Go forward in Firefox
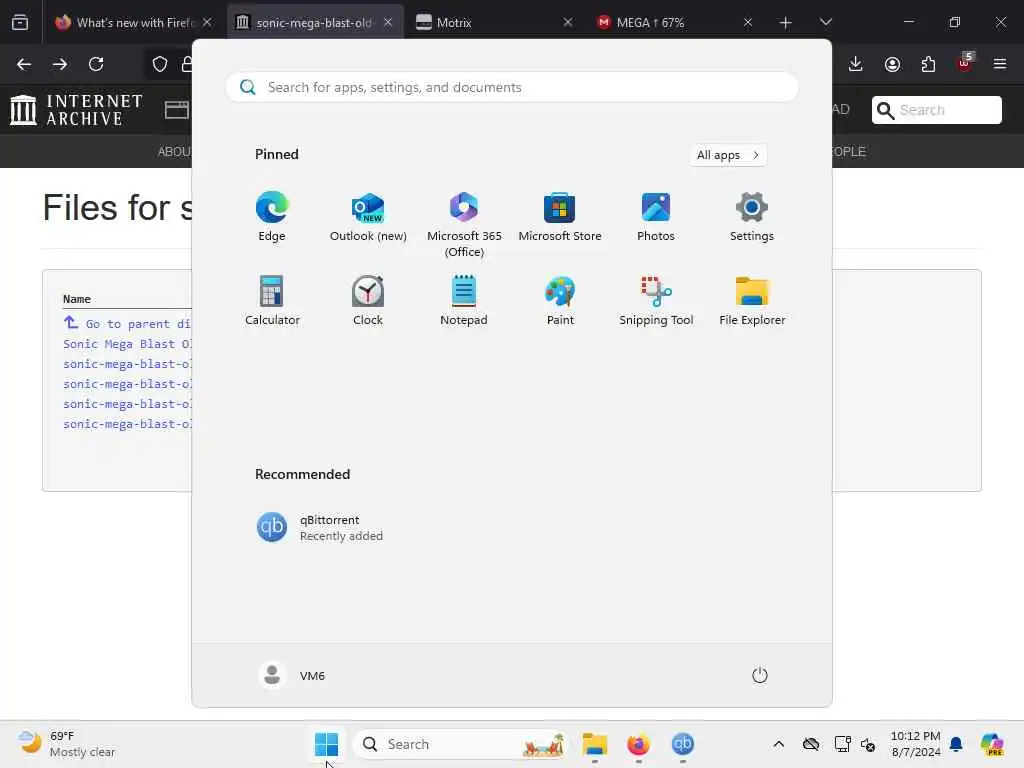Viewport: 1024px width, 768px height. click(x=60, y=64)
